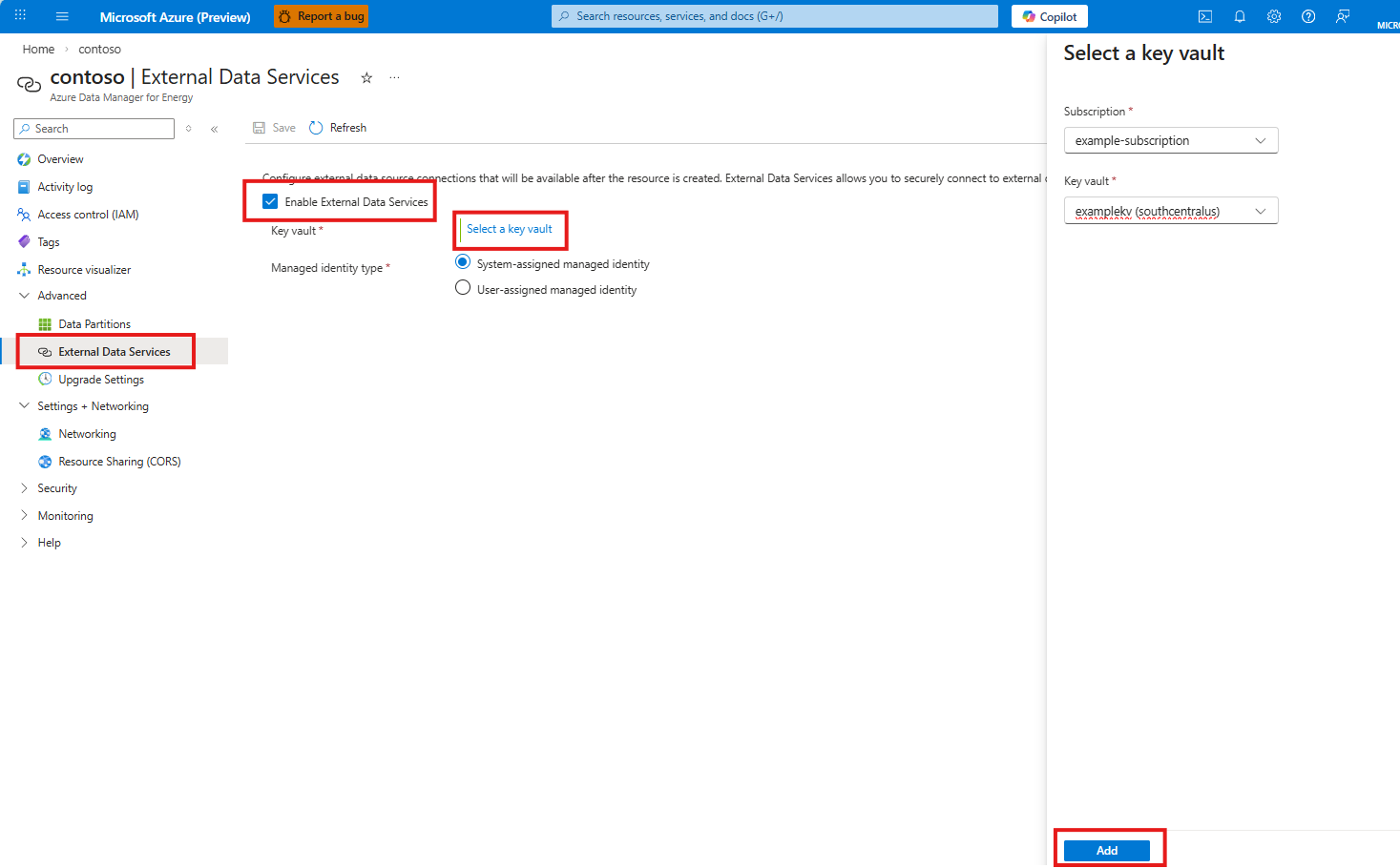Open Resource visualizer text

pos(84,270)
